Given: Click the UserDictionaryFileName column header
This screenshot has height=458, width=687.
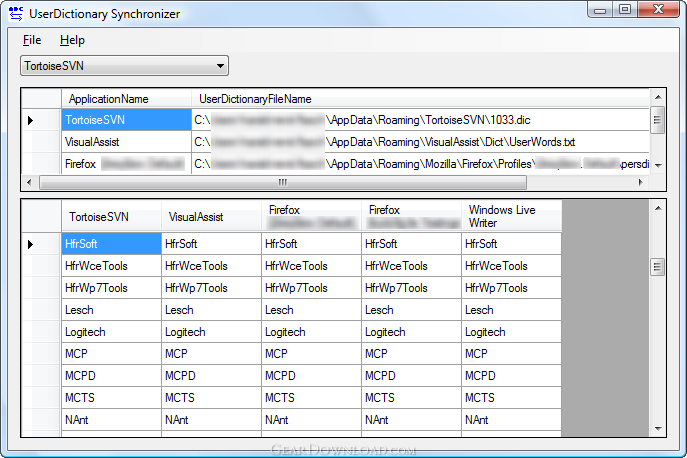Looking at the screenshot, I should (420, 99).
